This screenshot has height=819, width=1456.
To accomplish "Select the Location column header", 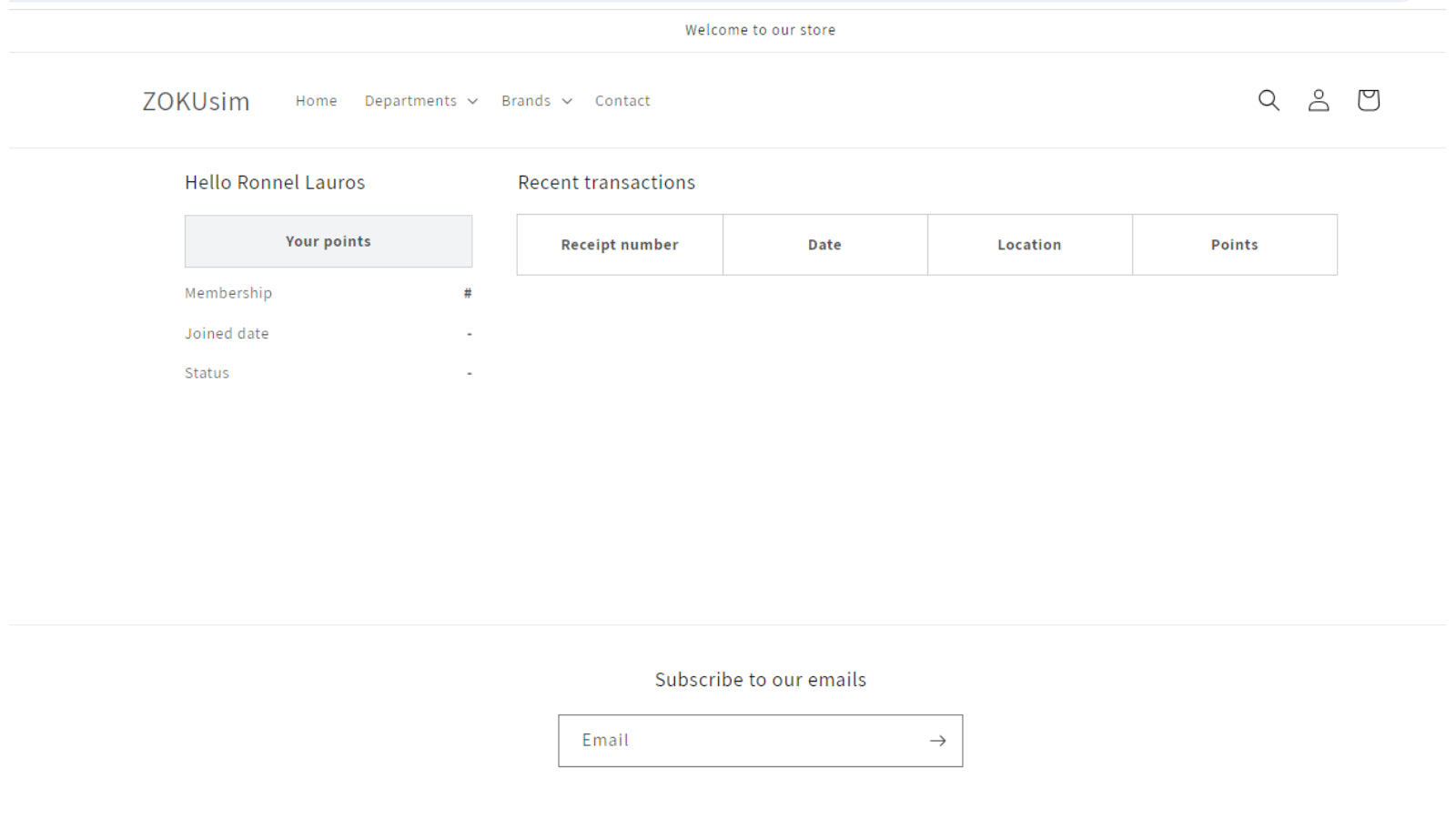I will 1029,245.
